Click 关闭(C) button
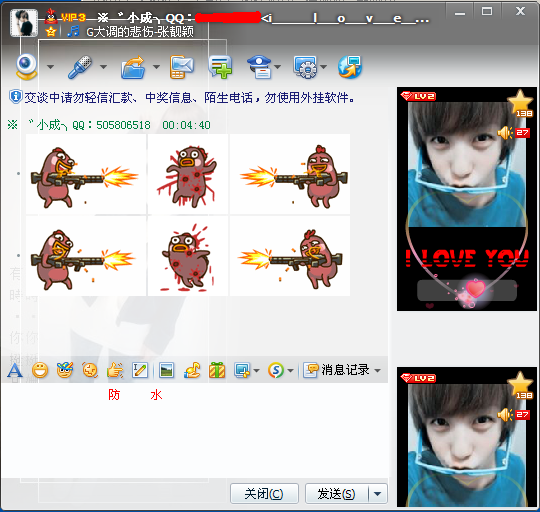The width and height of the screenshot is (540, 512). [264, 494]
